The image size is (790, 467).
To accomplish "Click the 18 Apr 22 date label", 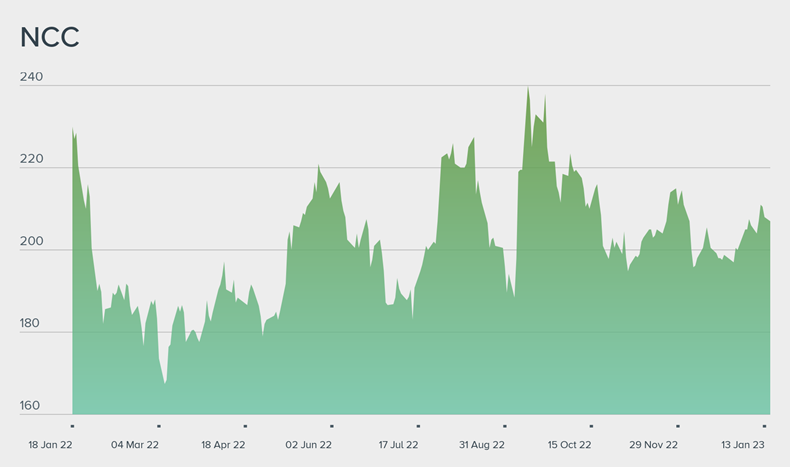I will click(x=223, y=444).
